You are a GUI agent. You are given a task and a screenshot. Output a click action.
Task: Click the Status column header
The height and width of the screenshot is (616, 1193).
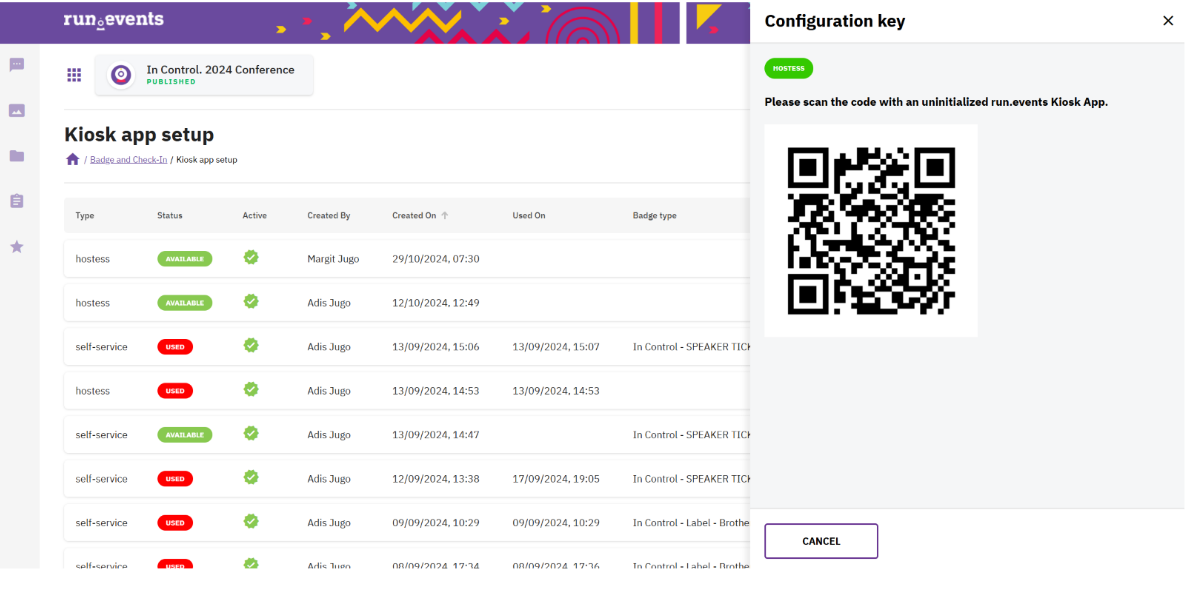(x=170, y=216)
